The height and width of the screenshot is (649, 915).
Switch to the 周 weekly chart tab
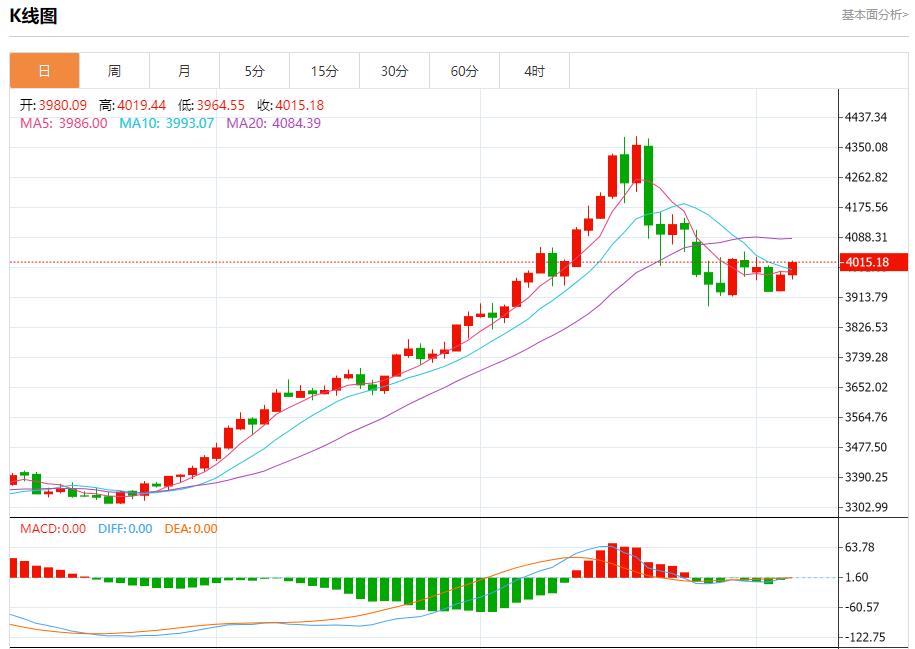pyautogui.click(x=115, y=70)
